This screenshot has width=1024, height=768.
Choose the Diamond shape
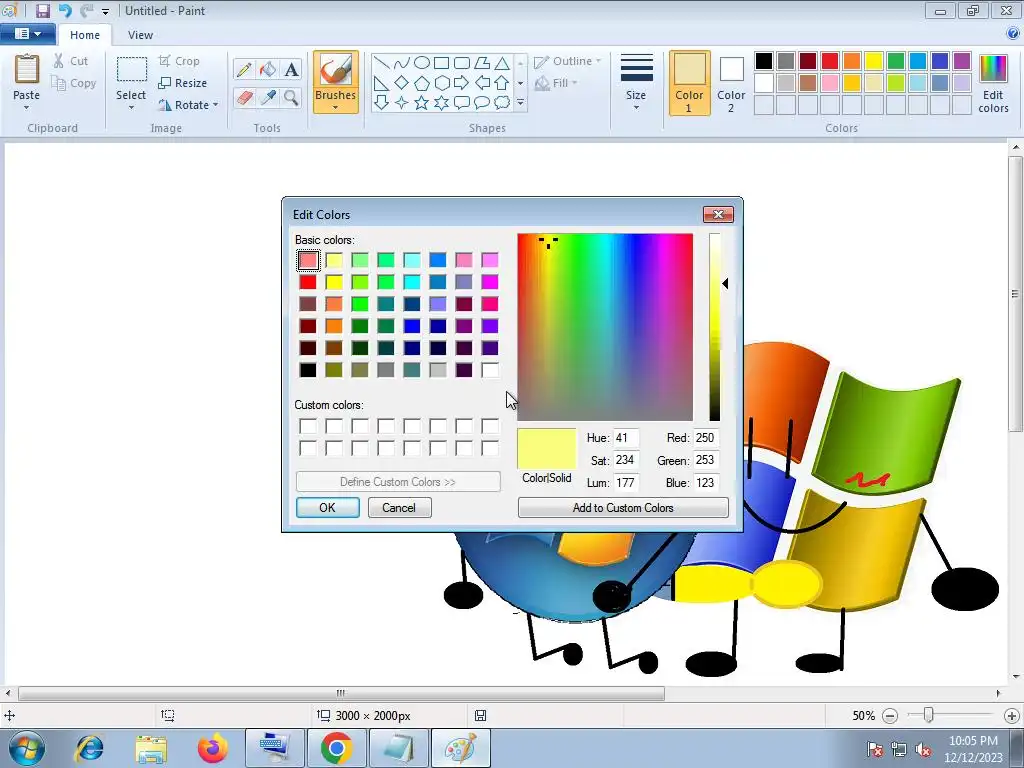point(402,83)
